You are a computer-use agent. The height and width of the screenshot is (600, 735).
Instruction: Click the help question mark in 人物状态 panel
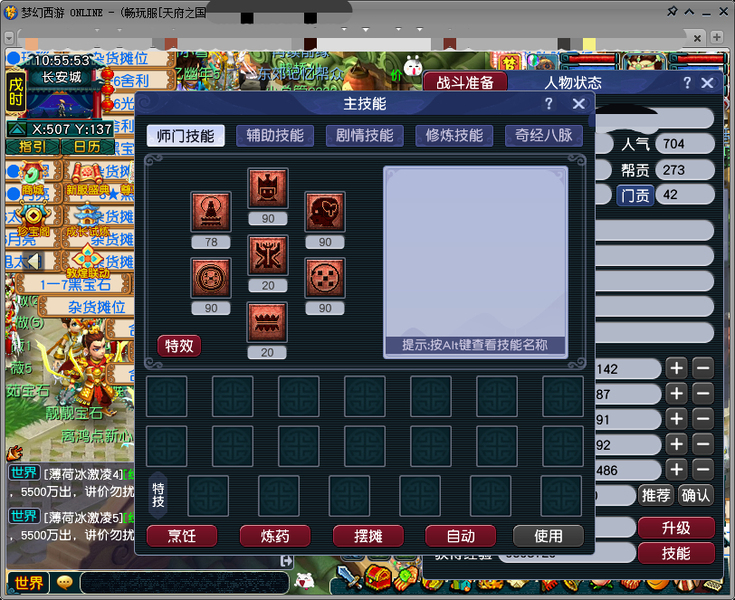click(687, 83)
